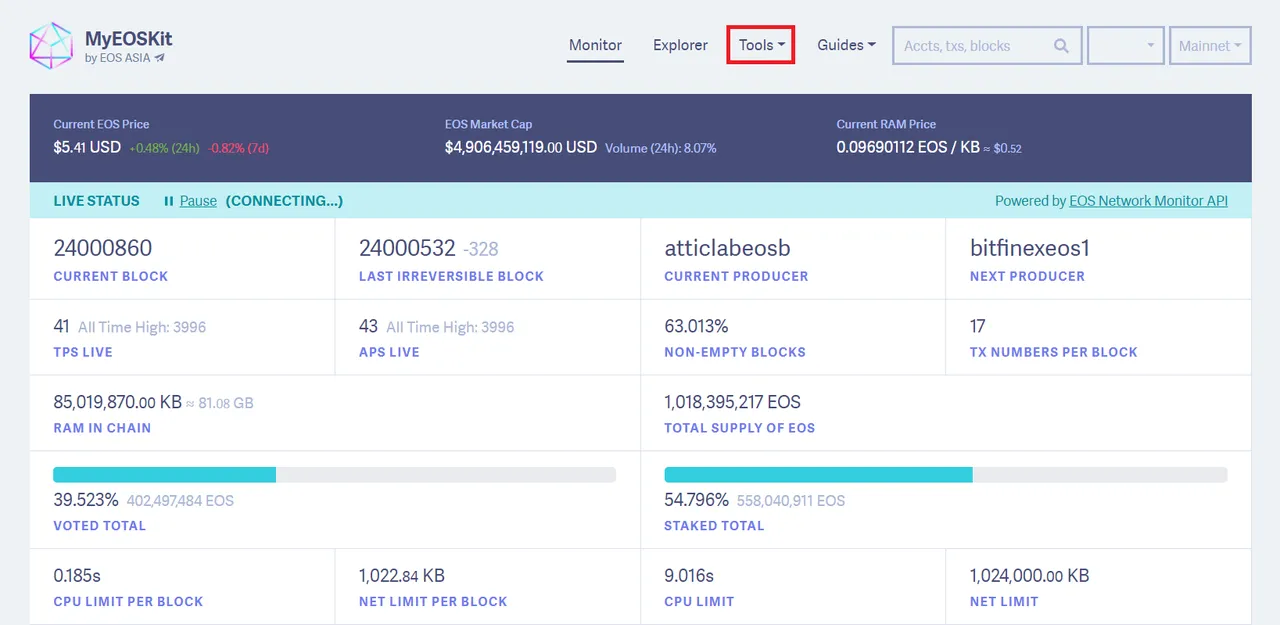The width and height of the screenshot is (1280, 625).
Task: Click the '1,022.84 KB' net limit per block
Action: click(402, 576)
